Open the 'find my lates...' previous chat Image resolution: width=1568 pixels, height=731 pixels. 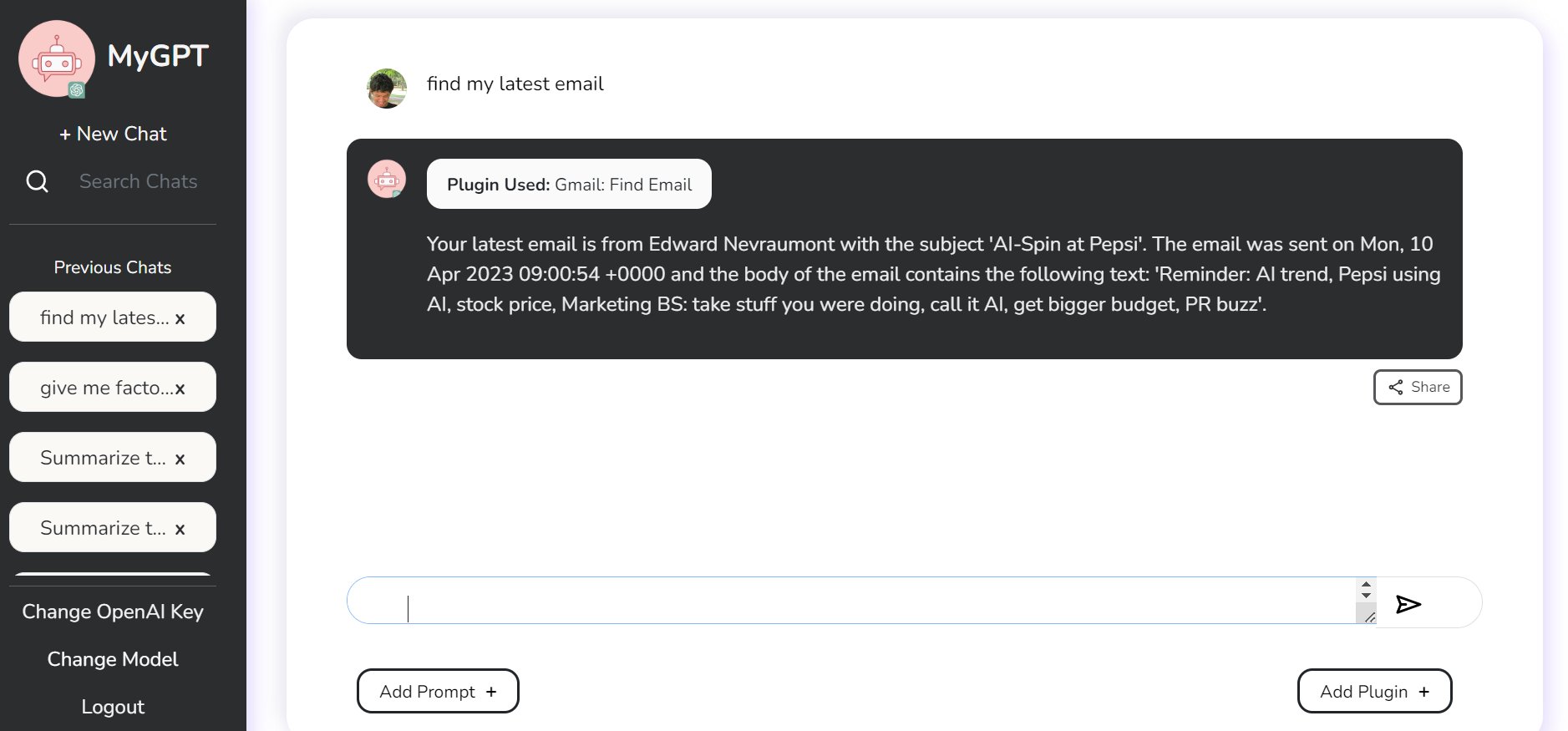click(x=104, y=317)
